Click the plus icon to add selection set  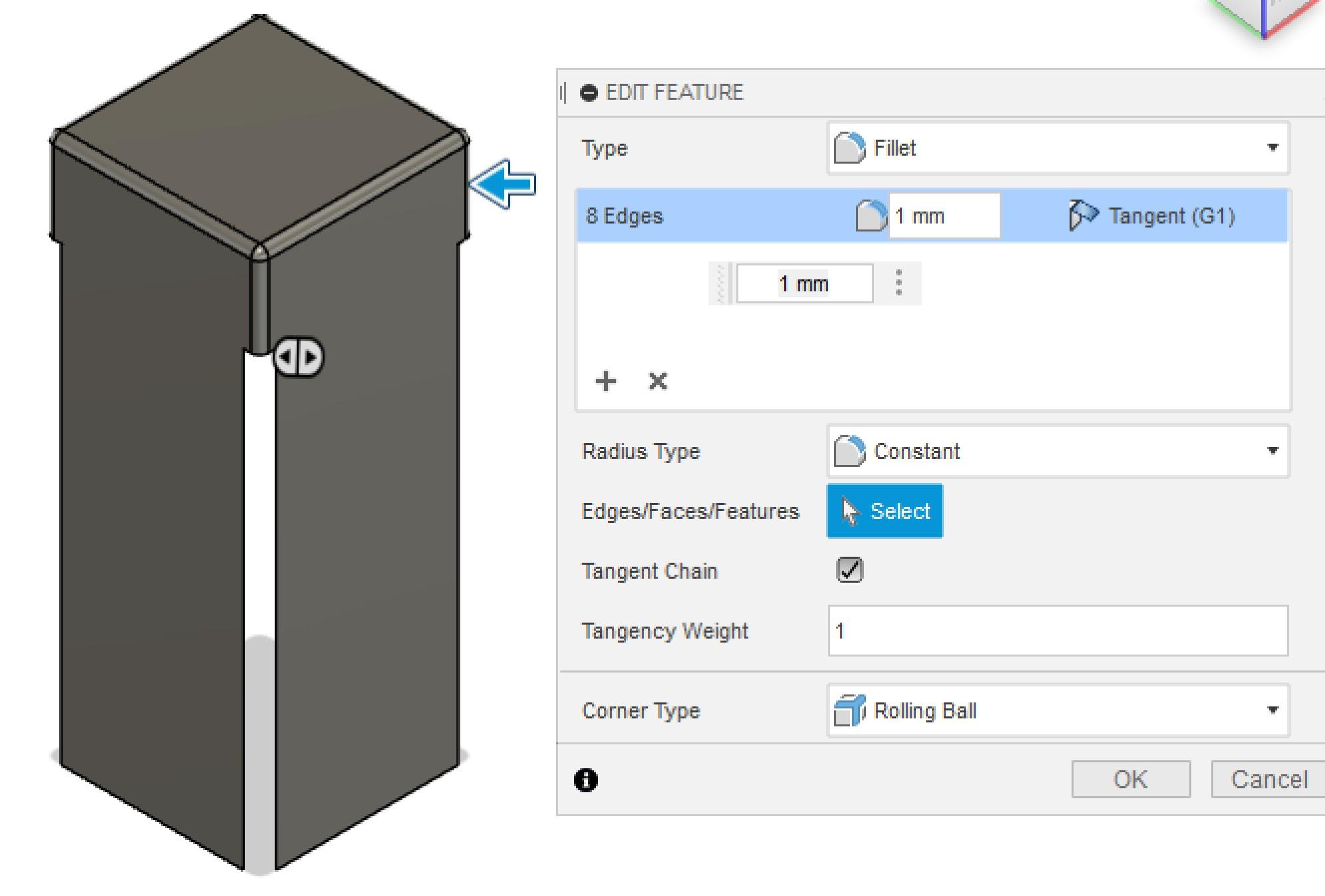605,381
